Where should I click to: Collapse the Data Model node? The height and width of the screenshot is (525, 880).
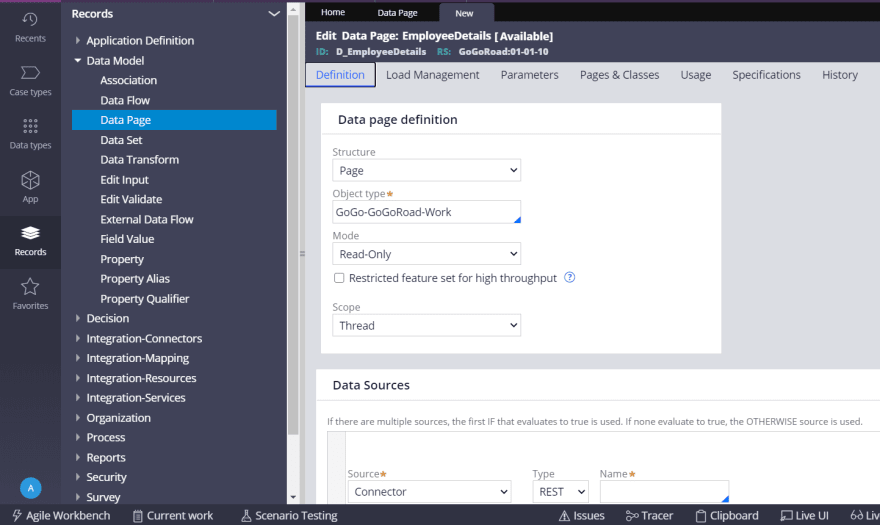point(77,61)
